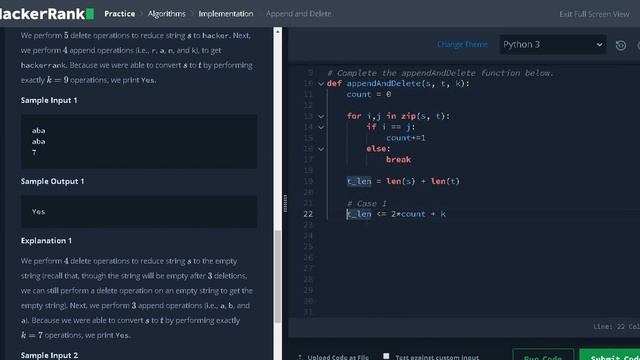The image size is (640, 360).
Task: Click Upload Code as File
Action: 333,357
